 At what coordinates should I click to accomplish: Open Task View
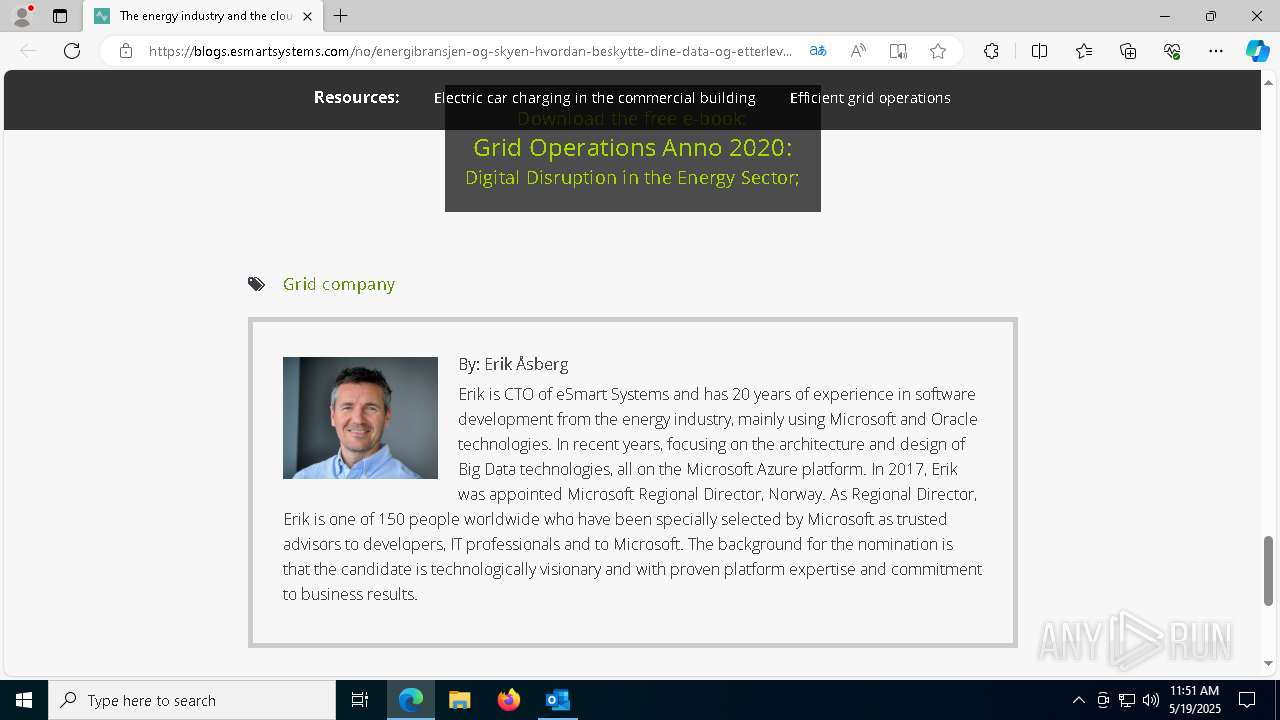[360, 700]
